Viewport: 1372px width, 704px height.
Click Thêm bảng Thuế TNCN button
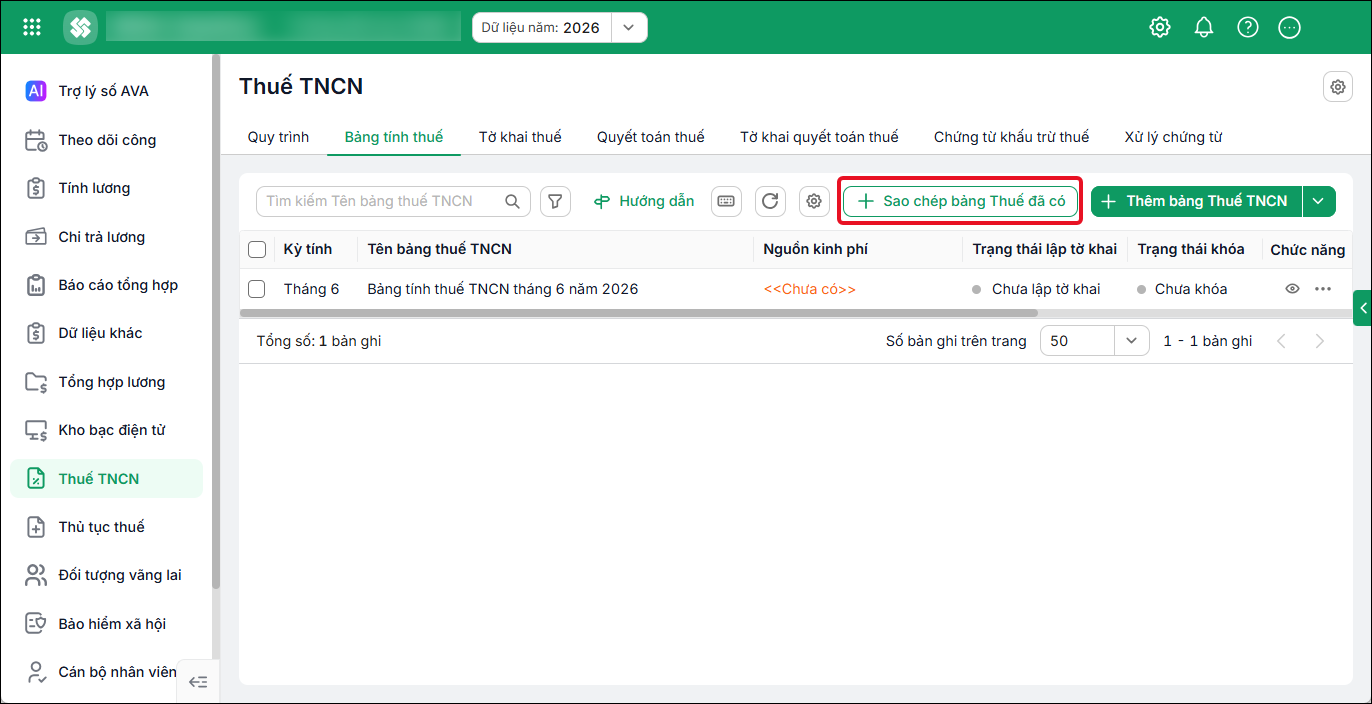click(x=1197, y=201)
